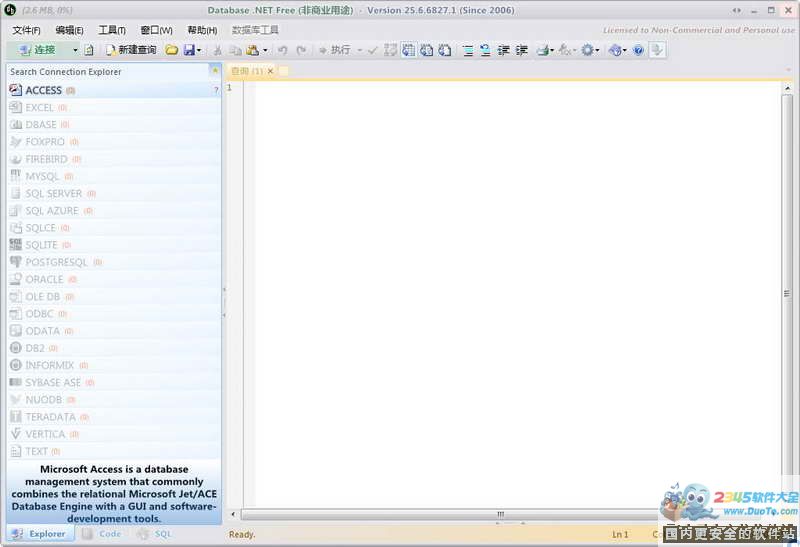Viewport: 800px width, 547px height.
Task: Select SQLITE in the connection list
Action: (114, 245)
